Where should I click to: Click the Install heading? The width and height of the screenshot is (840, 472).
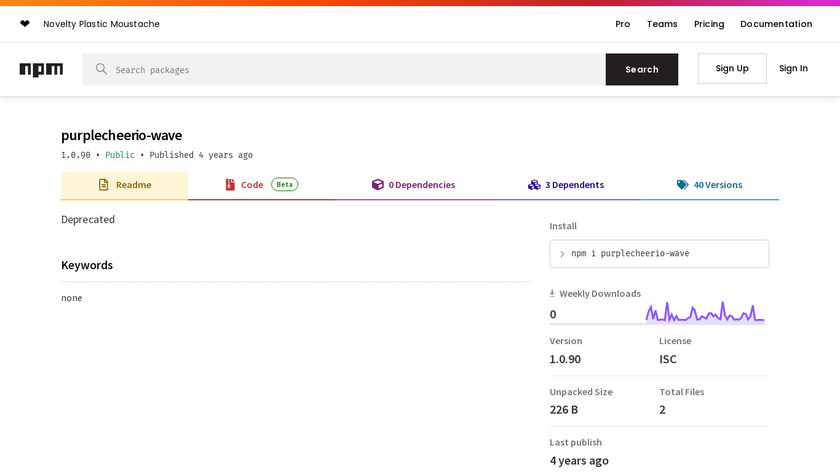563,226
